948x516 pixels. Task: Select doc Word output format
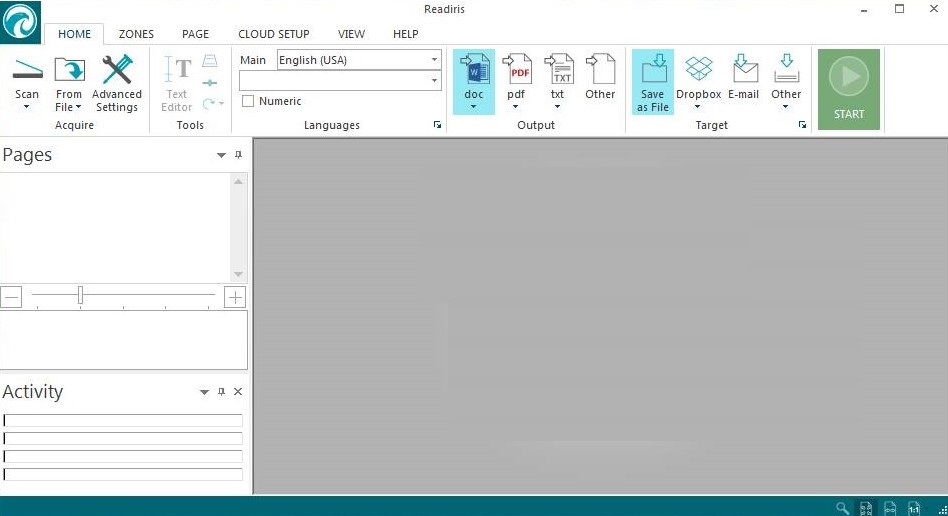[x=474, y=82]
